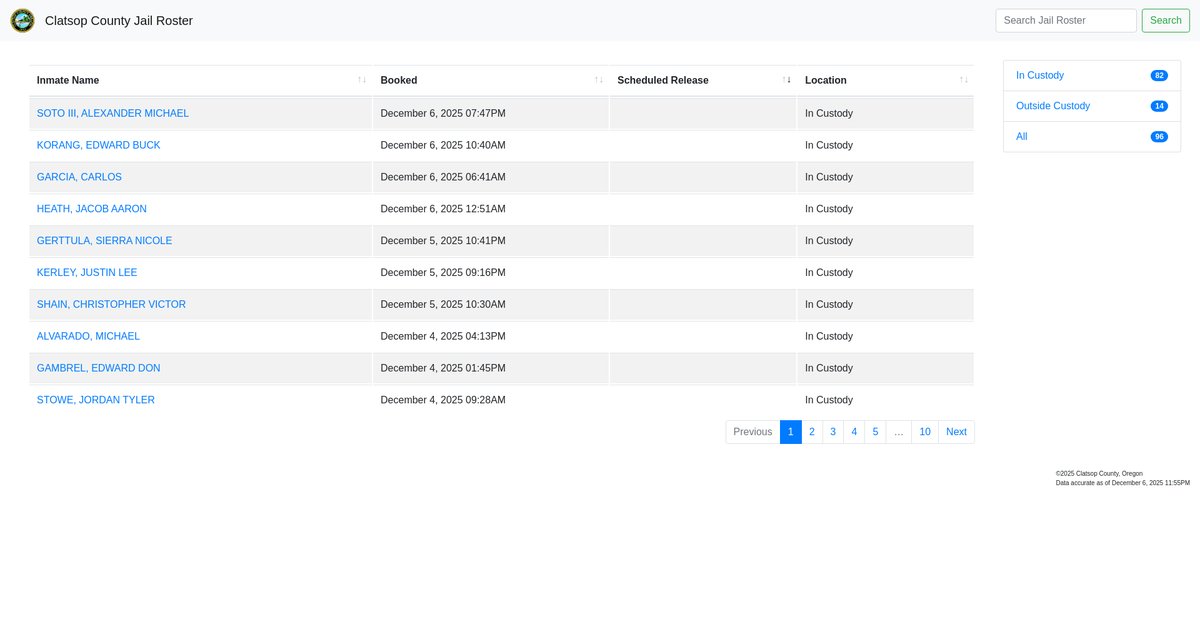1200x620 pixels.
Task: Sort by Booked column arrows
Action: 599,80
